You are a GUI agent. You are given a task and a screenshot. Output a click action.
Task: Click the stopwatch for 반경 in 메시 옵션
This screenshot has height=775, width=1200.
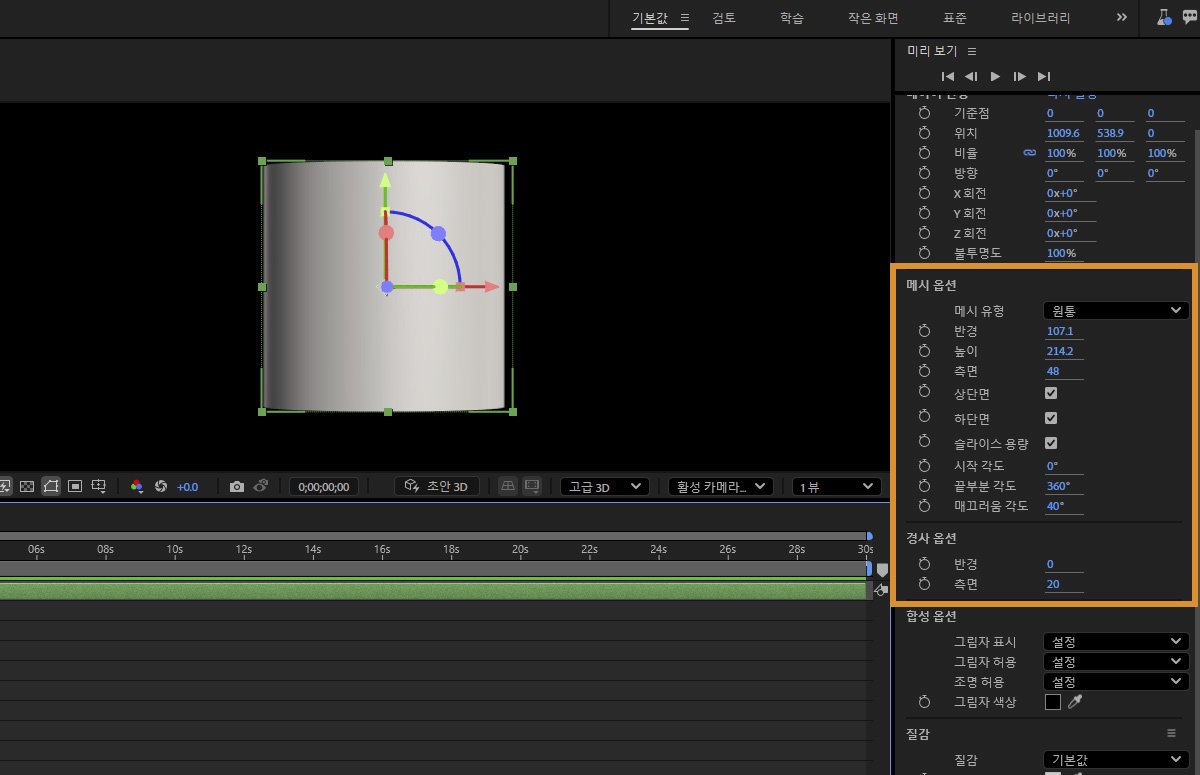[x=924, y=331]
